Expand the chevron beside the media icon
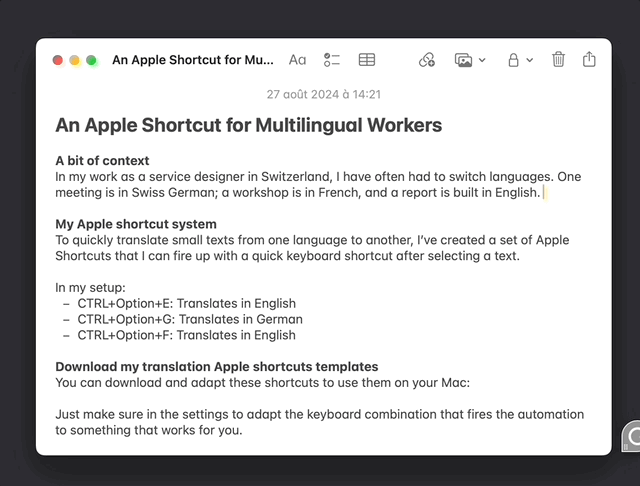The height and width of the screenshot is (486, 640). point(482,60)
